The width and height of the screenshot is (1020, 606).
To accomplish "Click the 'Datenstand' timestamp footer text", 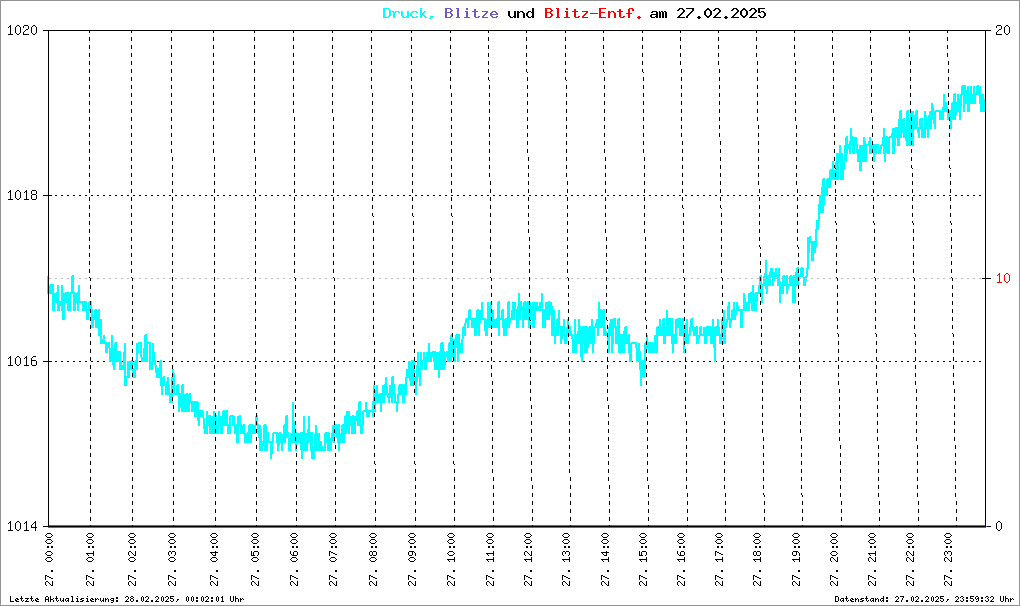I will coord(924,599).
